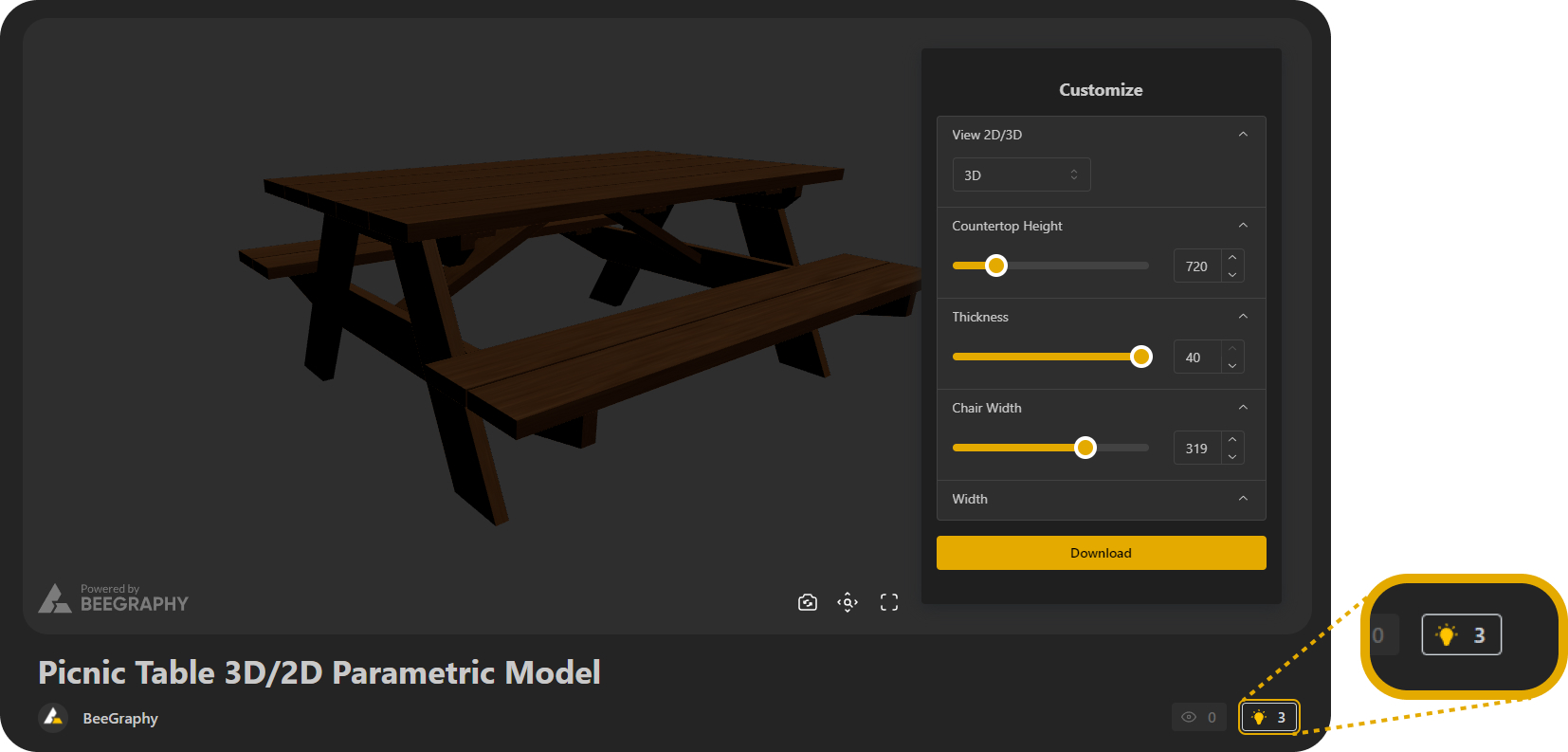Click the Thickness slider handle
This screenshot has width=1568, height=752.
1141,357
